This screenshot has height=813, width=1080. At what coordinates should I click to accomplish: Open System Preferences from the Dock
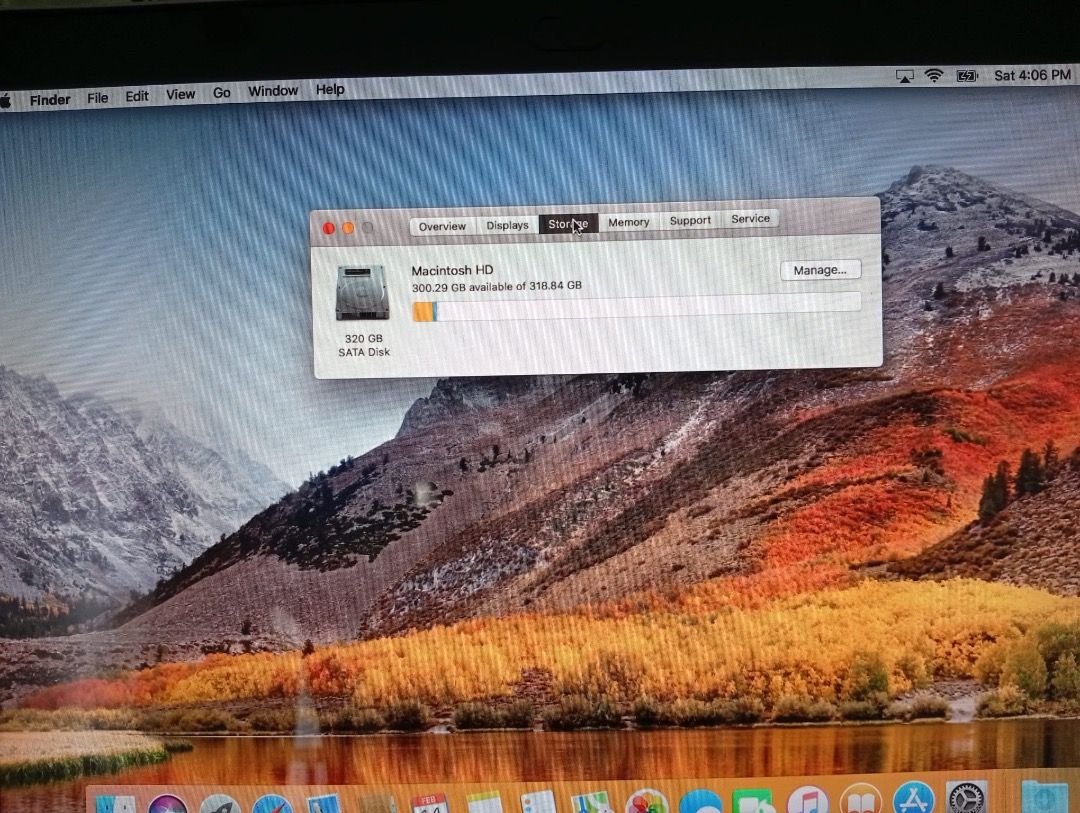(x=966, y=796)
